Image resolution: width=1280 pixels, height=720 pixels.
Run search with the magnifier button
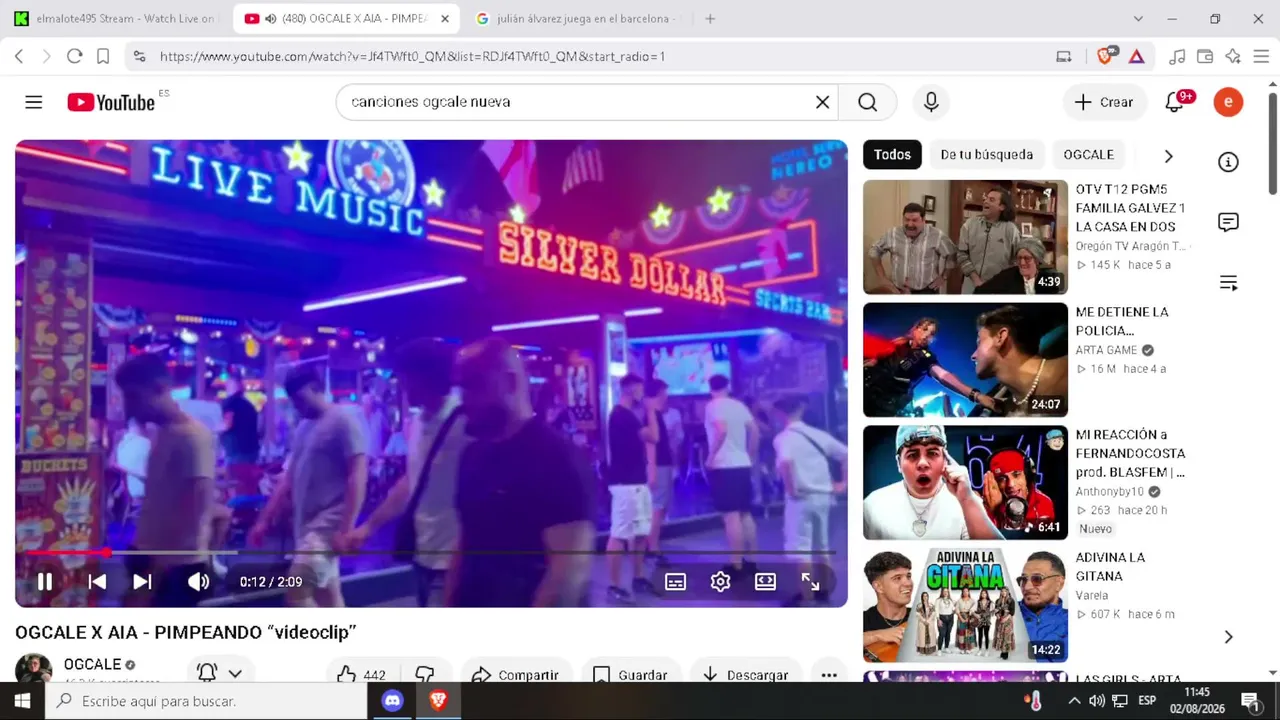point(867,102)
